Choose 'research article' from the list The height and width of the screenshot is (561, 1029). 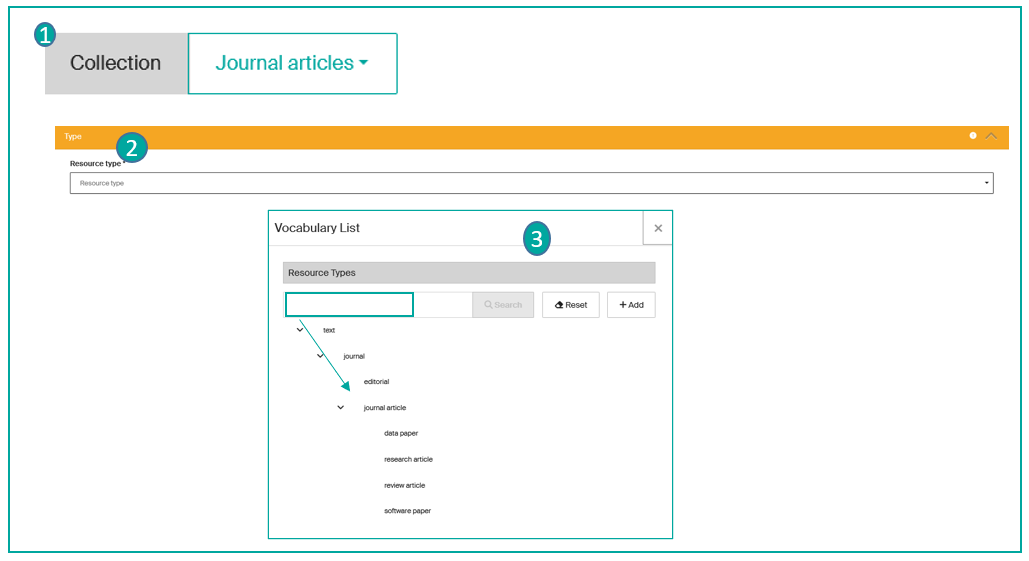[x=408, y=460]
